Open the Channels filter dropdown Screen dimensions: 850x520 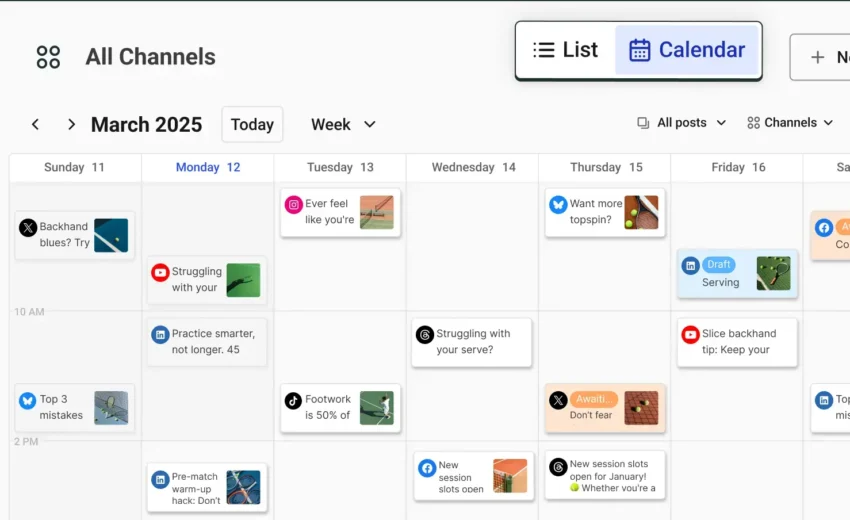[x=790, y=123]
